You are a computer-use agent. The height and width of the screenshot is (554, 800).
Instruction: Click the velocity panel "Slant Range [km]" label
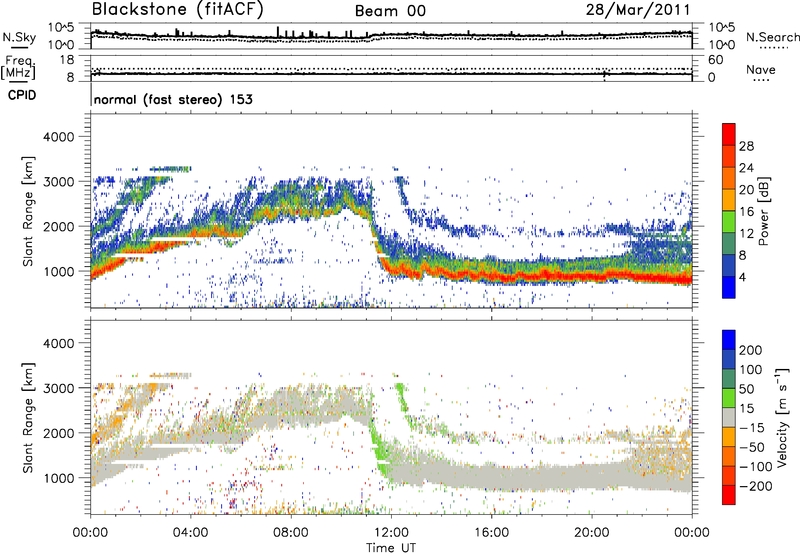point(28,417)
